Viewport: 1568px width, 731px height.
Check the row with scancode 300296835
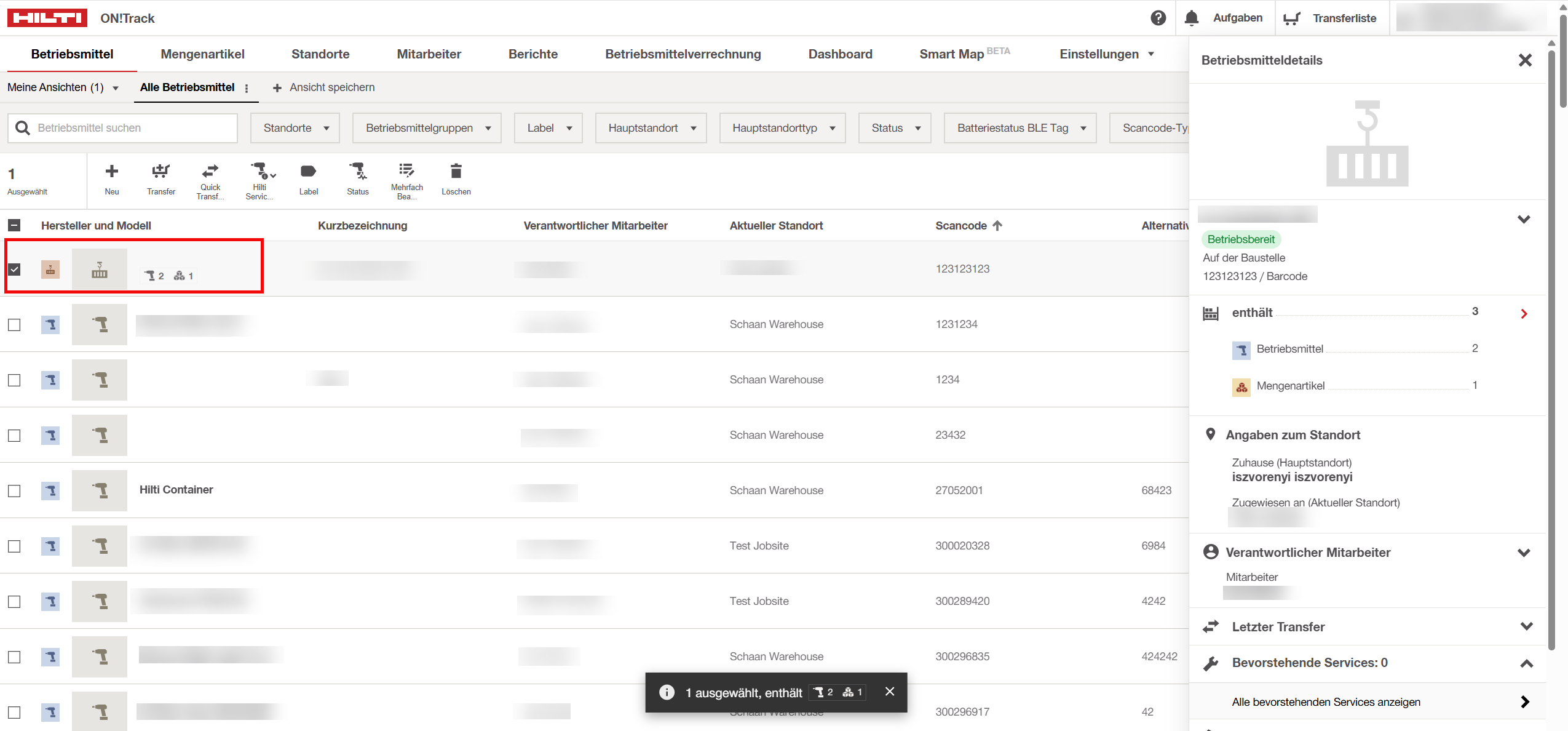coord(14,657)
